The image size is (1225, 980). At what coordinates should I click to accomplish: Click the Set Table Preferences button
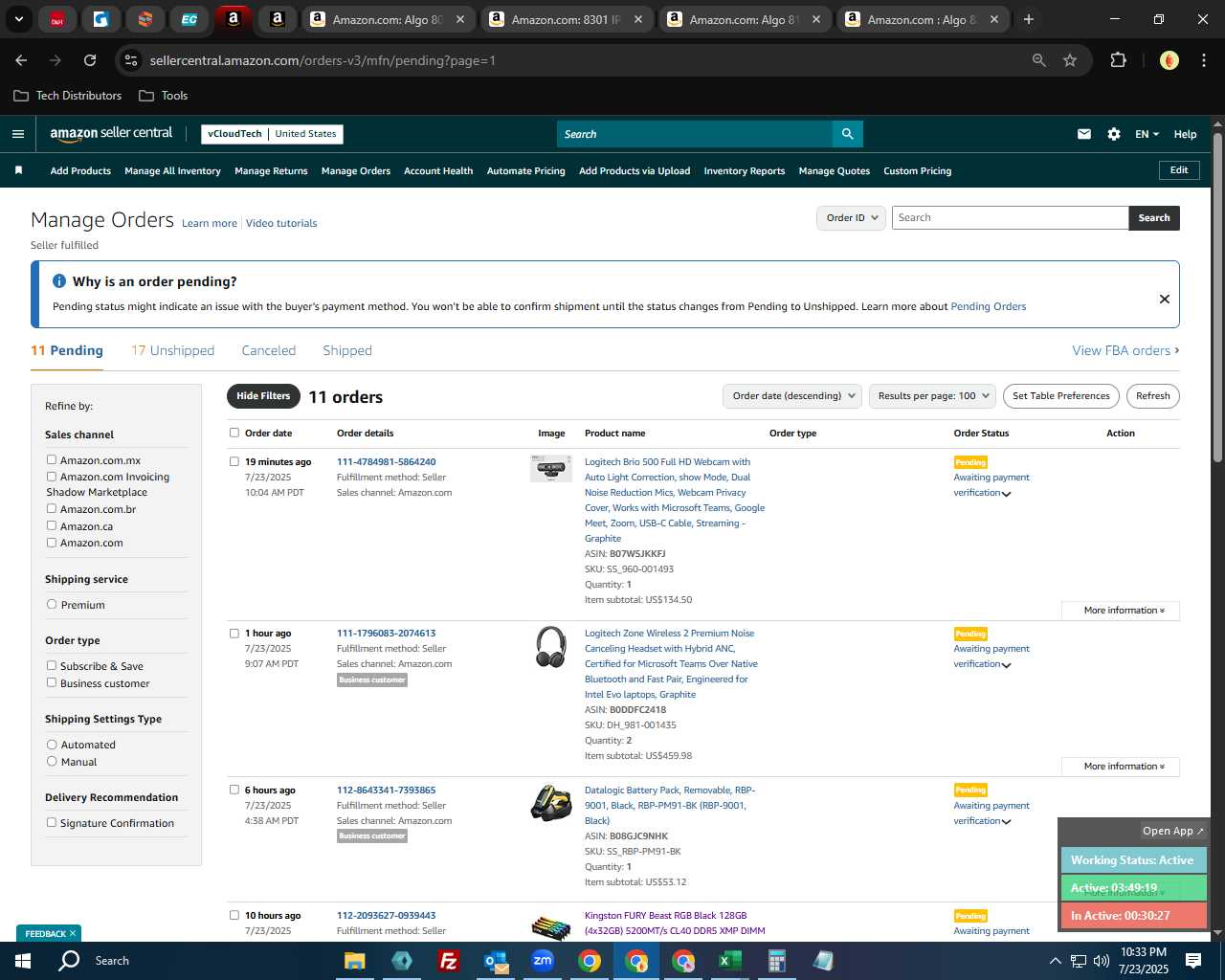[x=1061, y=396]
